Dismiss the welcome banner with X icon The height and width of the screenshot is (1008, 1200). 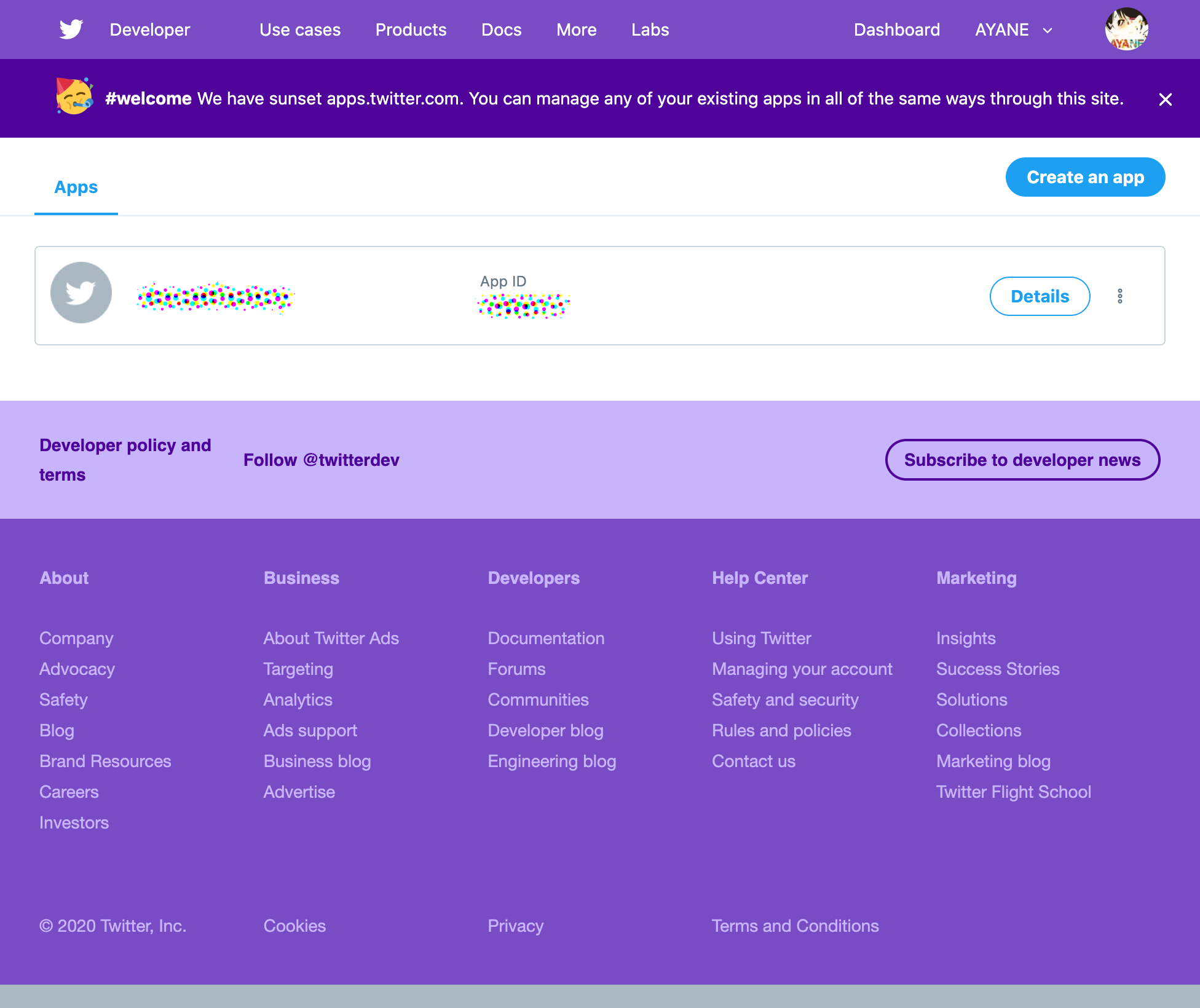point(1165,100)
